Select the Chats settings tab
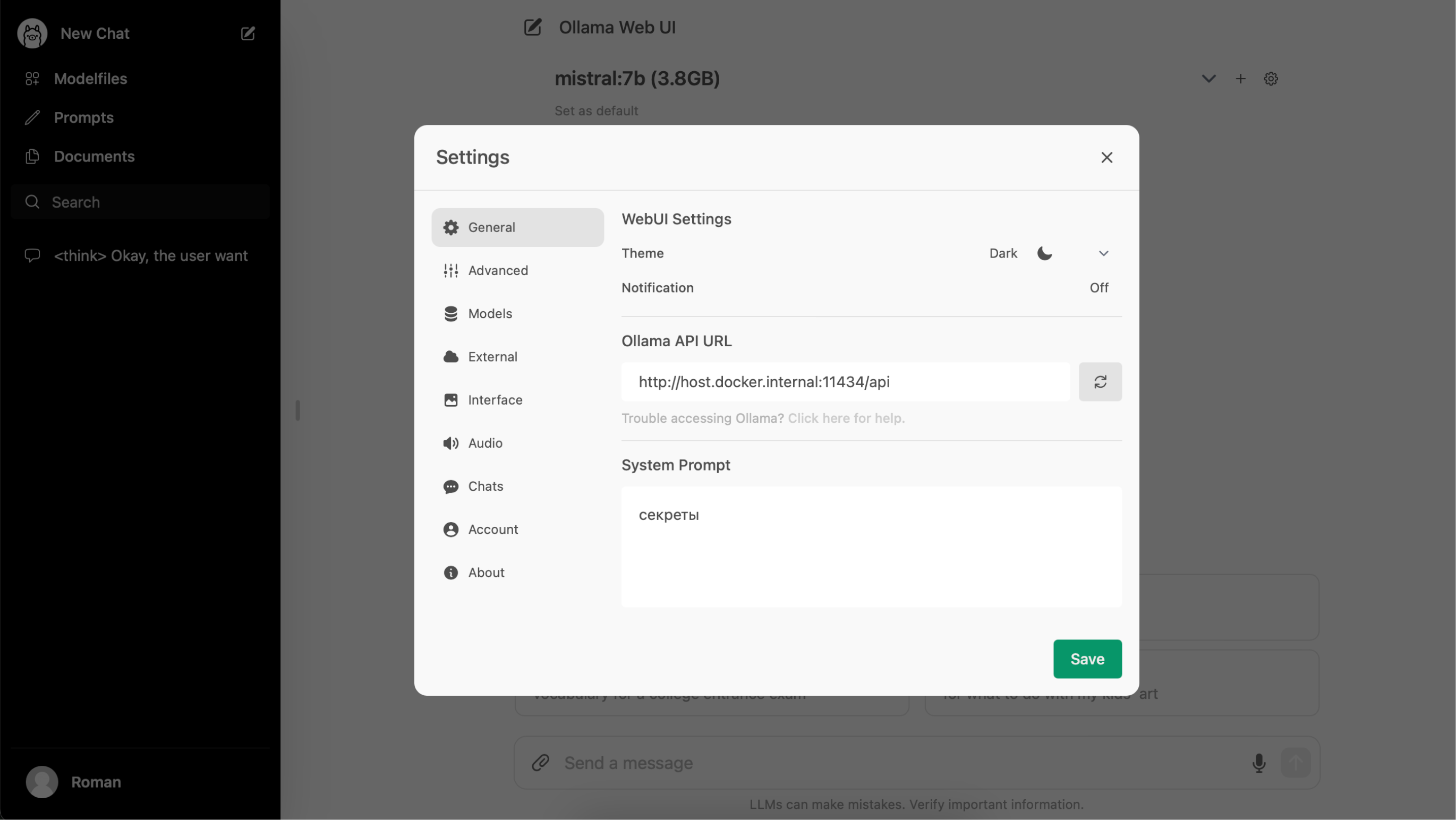 (x=518, y=486)
